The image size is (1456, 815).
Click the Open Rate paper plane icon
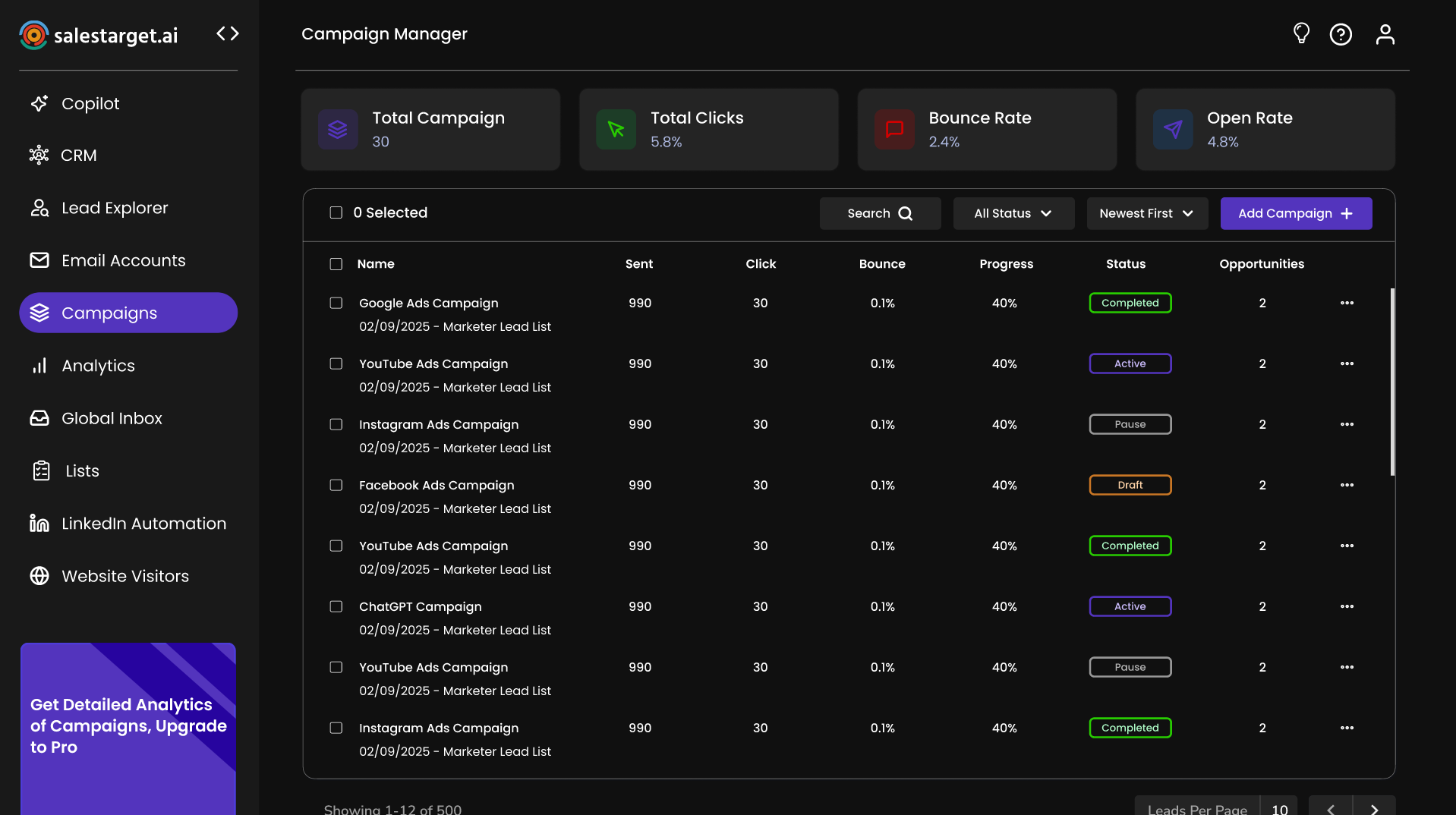[x=1173, y=130]
